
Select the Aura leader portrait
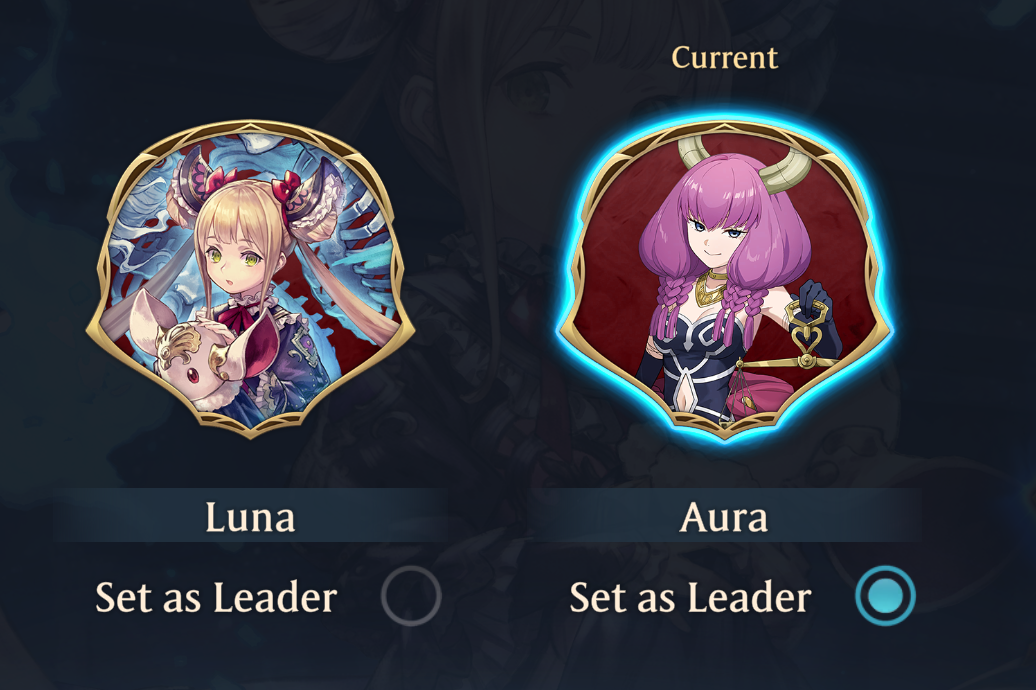(724, 279)
